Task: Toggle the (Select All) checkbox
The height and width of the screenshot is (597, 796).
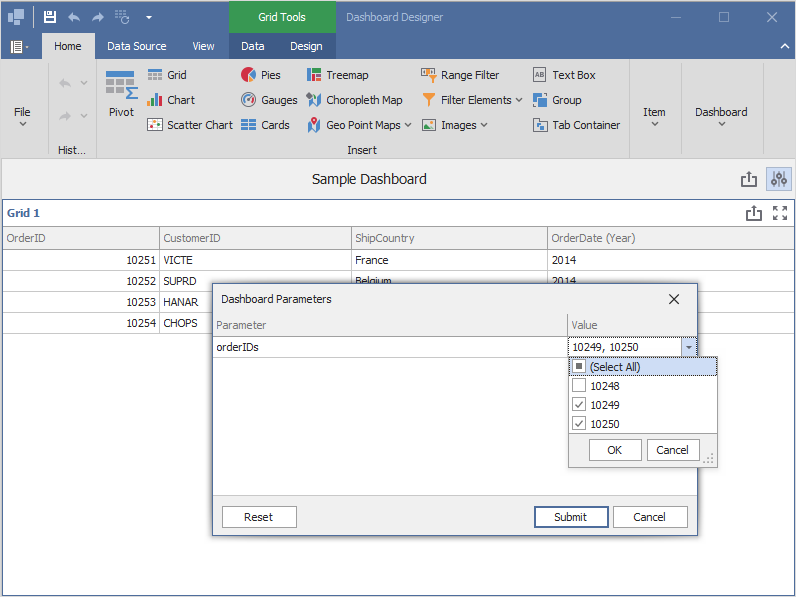Action: tap(579, 366)
